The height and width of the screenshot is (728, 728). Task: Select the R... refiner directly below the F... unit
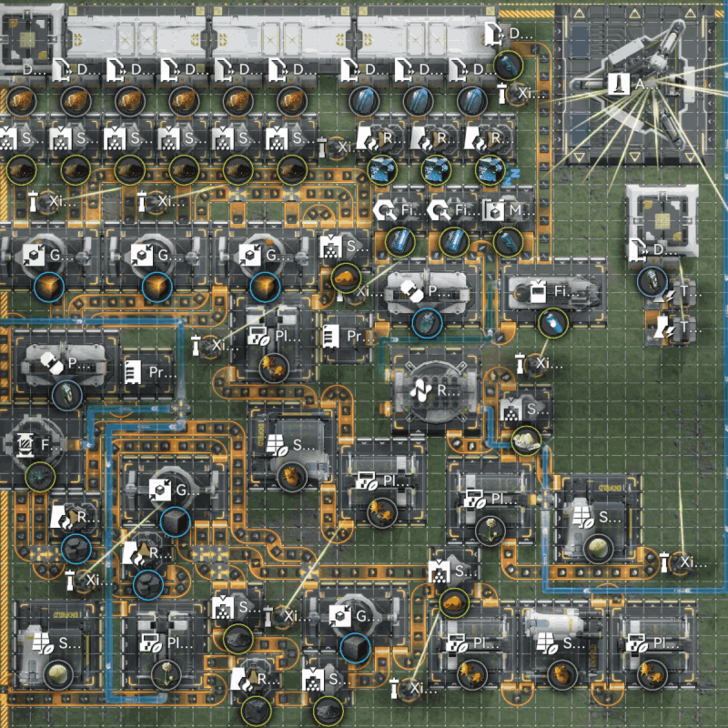(74, 516)
